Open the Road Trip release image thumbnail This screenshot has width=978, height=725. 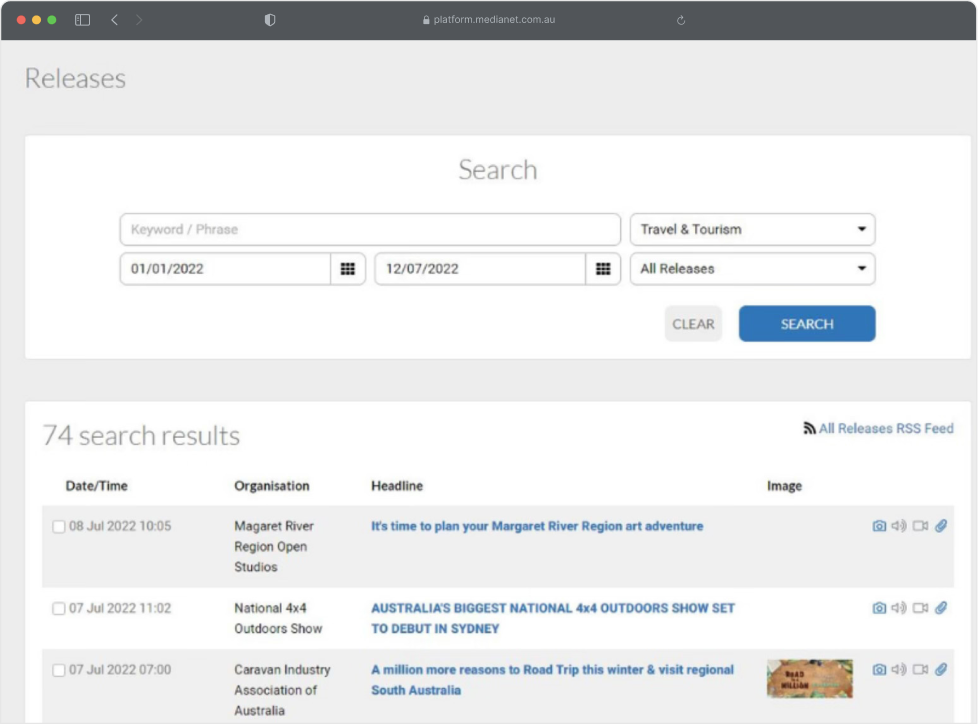809,678
